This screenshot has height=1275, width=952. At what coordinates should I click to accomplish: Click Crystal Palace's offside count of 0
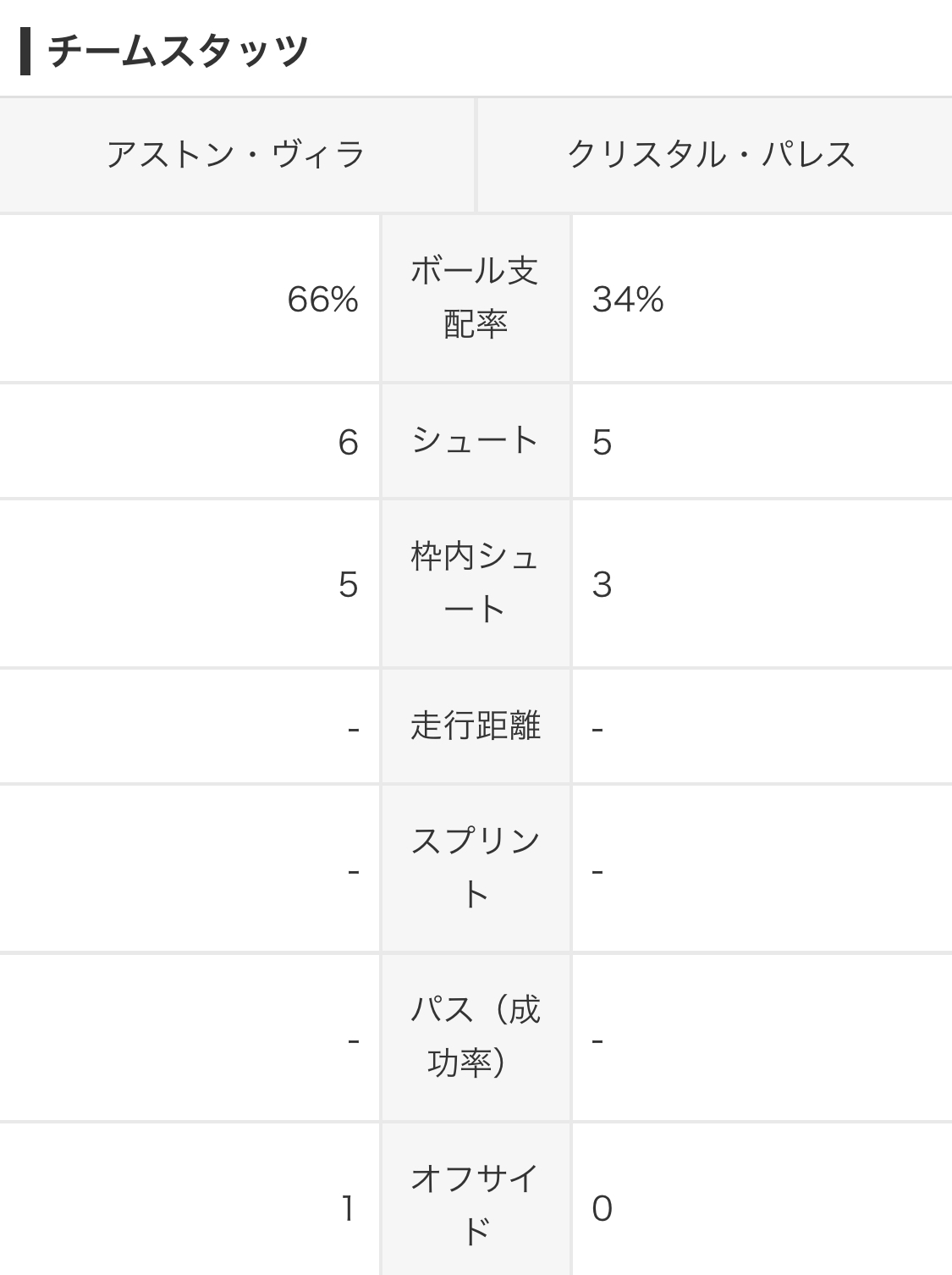tap(602, 1208)
